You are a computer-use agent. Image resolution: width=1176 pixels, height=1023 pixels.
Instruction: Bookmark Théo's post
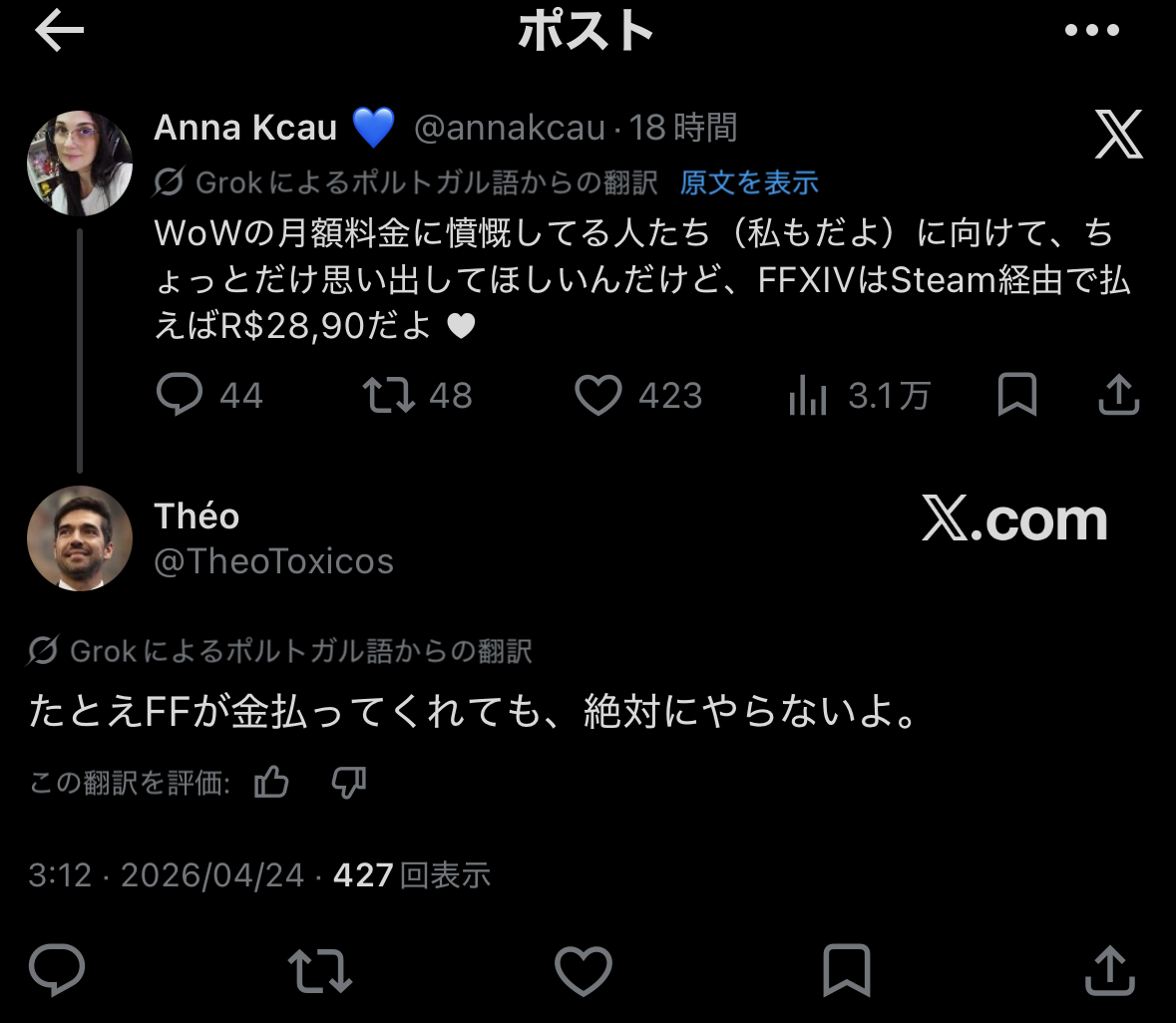click(846, 970)
